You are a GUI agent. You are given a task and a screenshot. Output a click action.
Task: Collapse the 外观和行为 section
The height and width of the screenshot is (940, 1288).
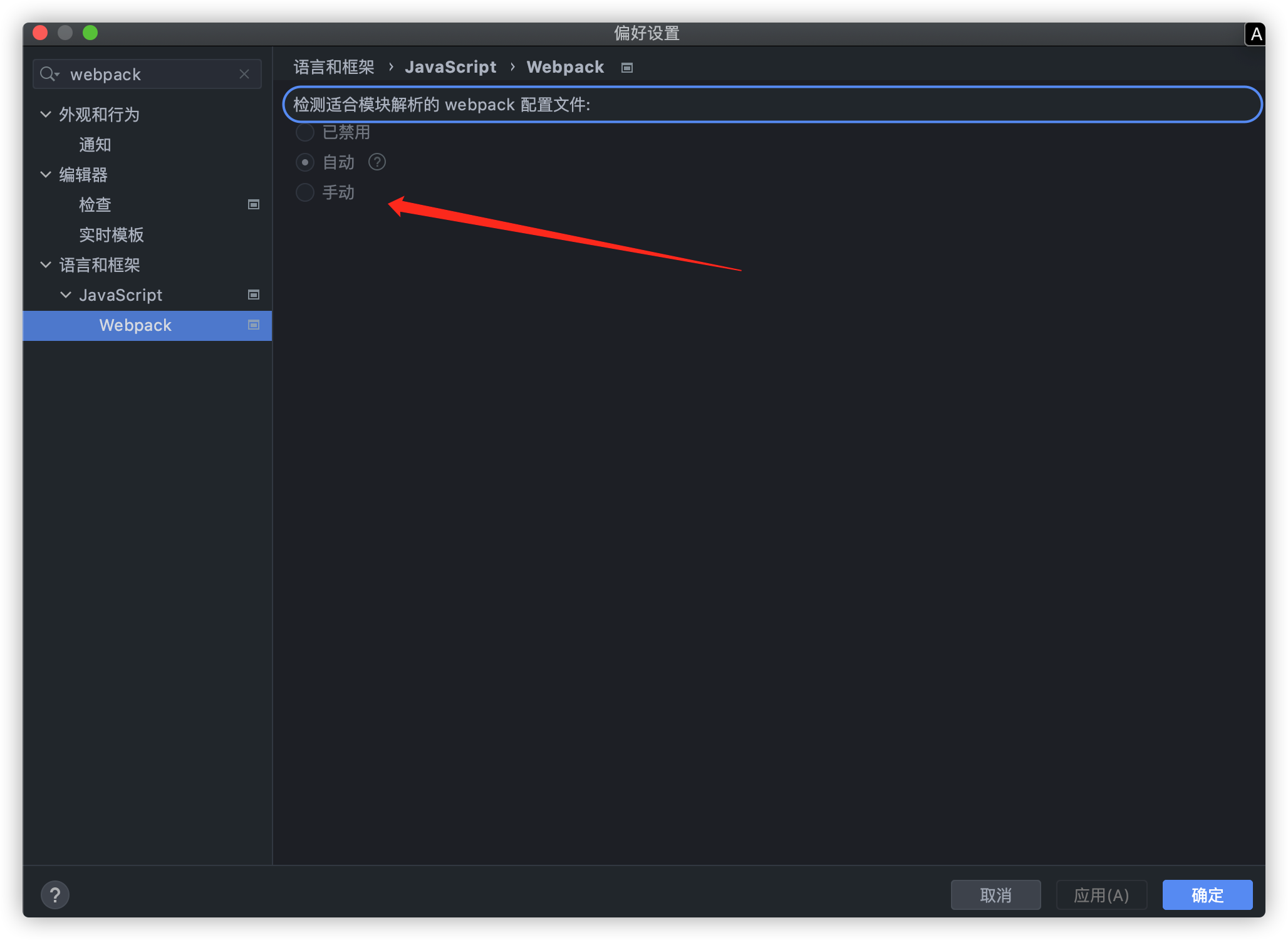coord(46,114)
